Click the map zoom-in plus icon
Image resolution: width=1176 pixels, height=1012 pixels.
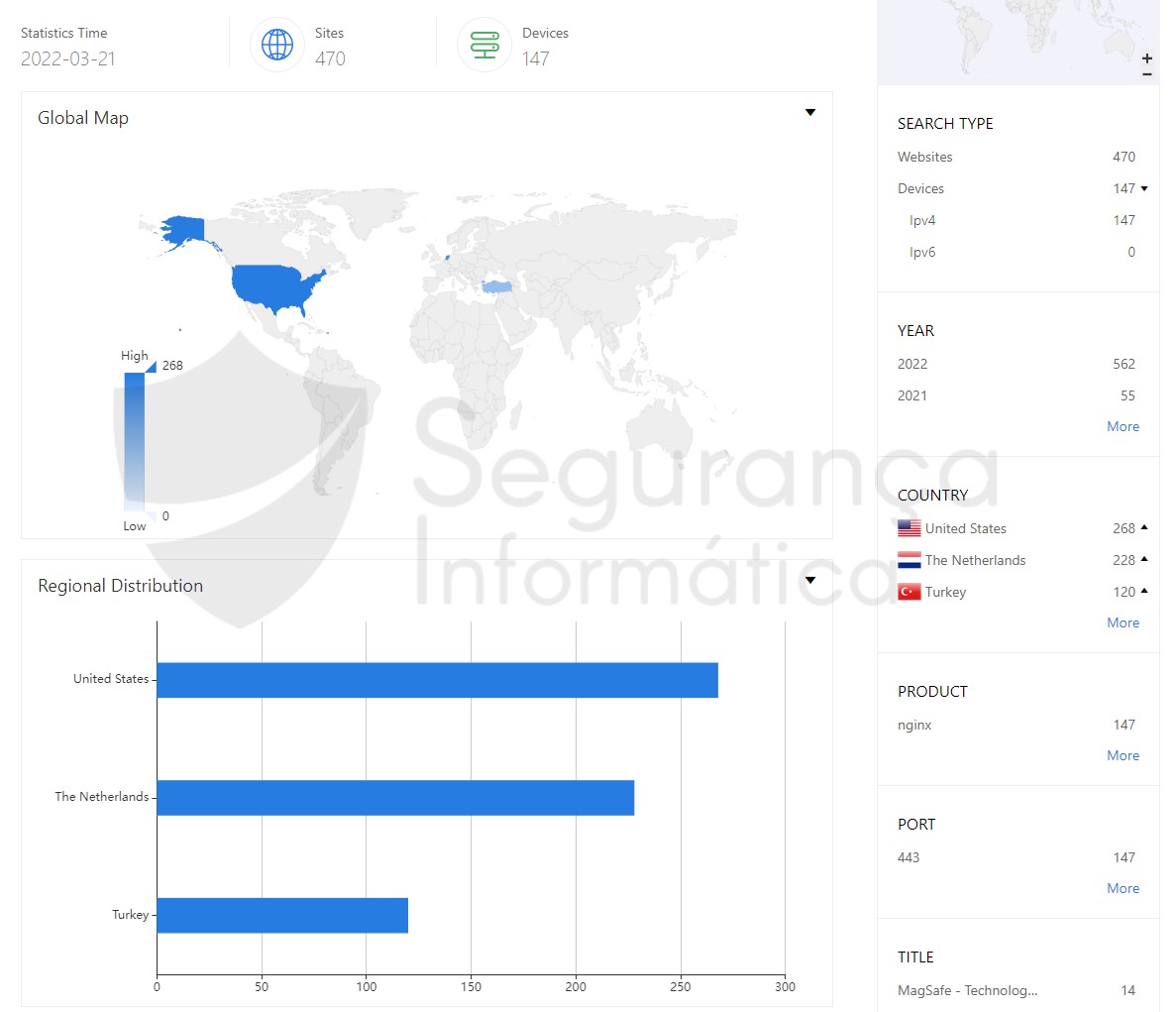click(1147, 58)
